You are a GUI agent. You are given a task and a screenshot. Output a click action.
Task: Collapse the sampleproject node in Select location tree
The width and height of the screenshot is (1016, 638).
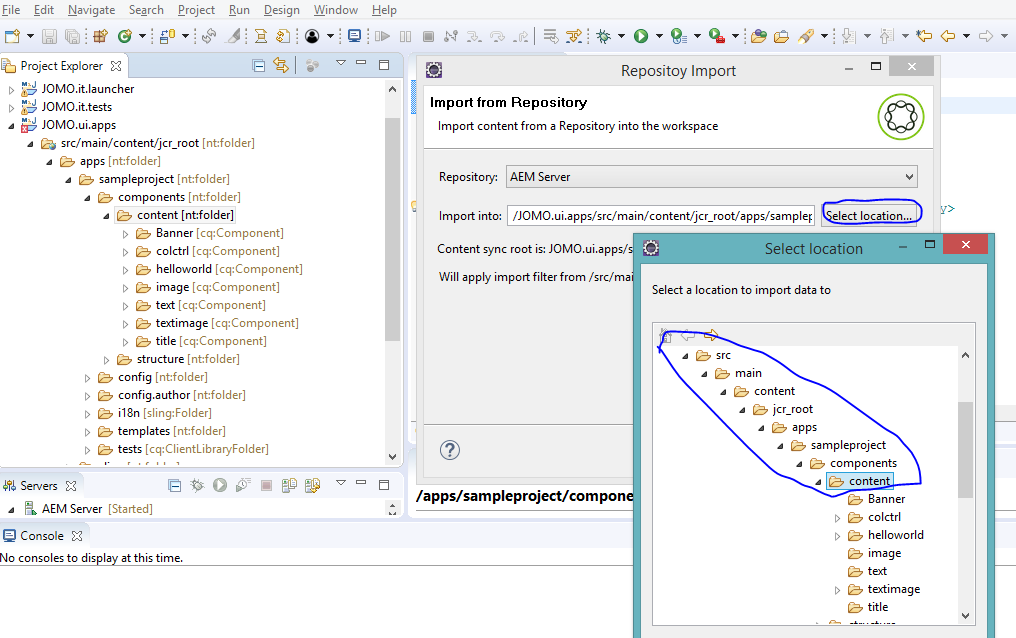click(x=779, y=444)
